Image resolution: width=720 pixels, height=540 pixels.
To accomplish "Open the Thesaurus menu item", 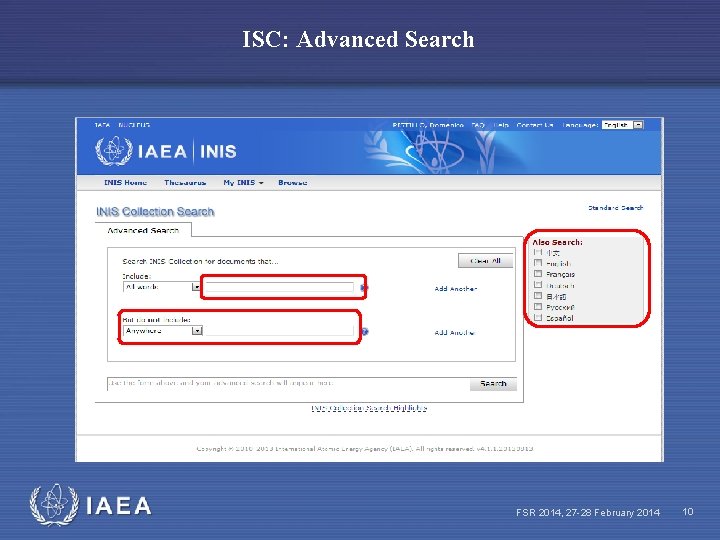I will pyautogui.click(x=185, y=183).
